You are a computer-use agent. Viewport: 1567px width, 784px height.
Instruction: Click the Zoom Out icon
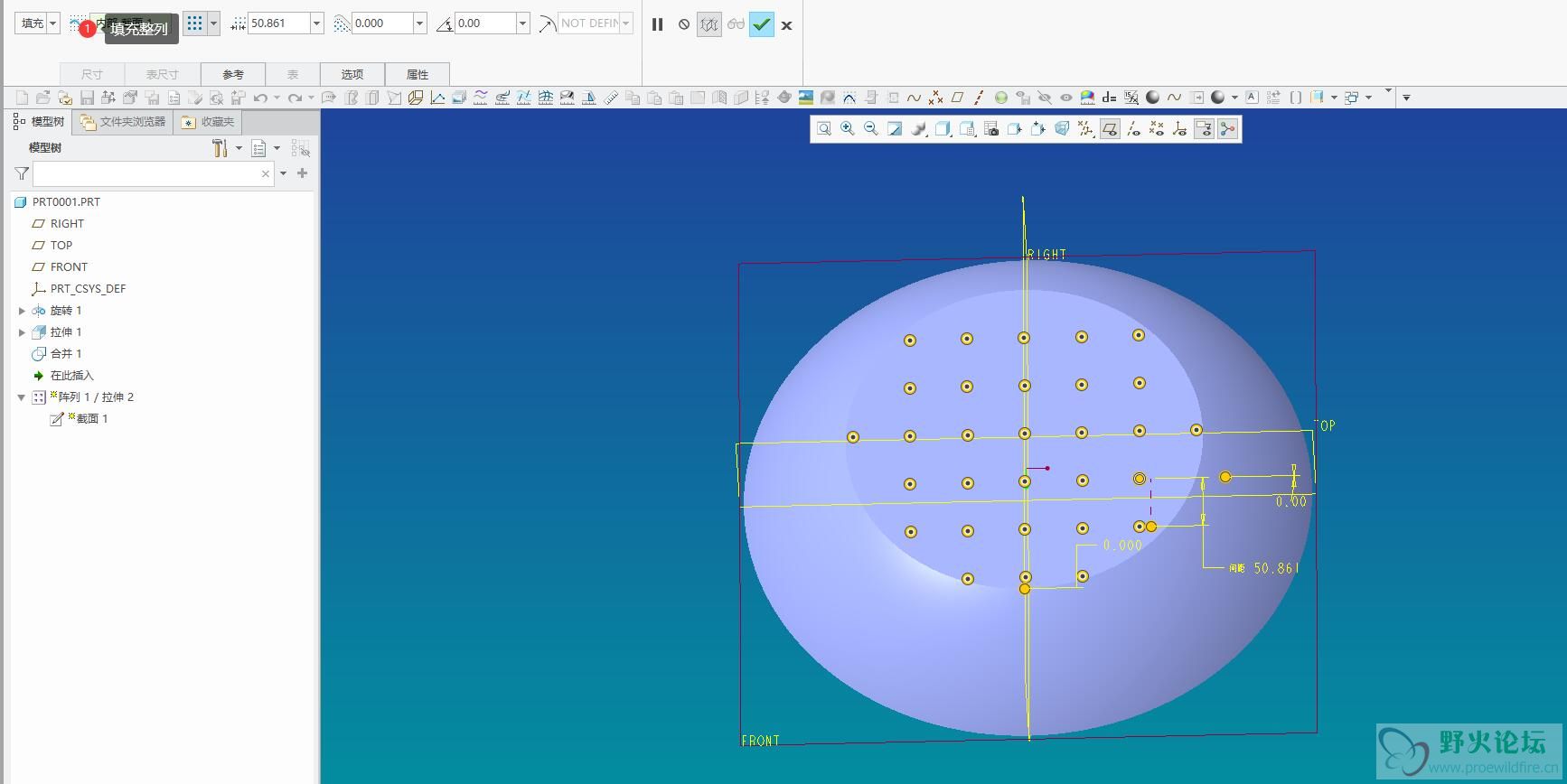point(871,129)
